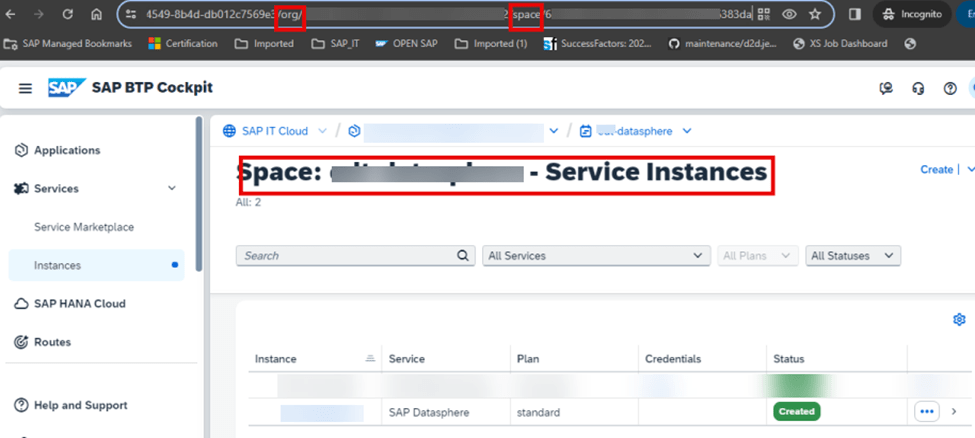Image resolution: width=975 pixels, height=438 pixels.
Task: Expand the datasphere space breadcrumb dropdown
Action: (686, 131)
